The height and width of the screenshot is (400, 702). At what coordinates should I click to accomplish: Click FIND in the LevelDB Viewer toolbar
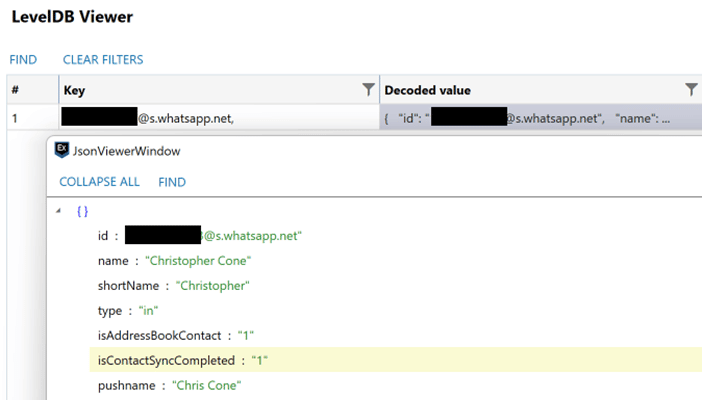point(23,60)
